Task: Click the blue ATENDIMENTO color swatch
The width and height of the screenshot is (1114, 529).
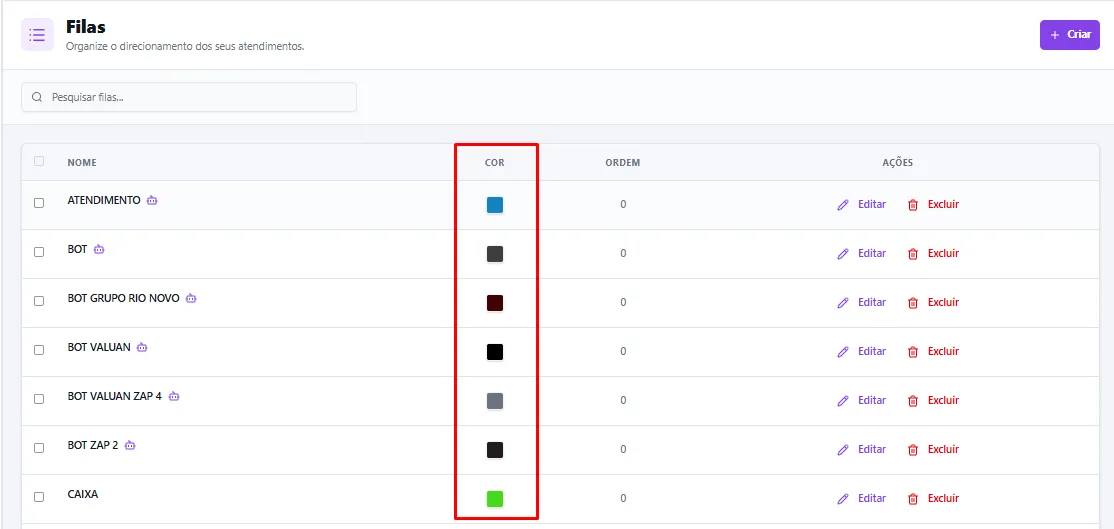Action: 495,205
